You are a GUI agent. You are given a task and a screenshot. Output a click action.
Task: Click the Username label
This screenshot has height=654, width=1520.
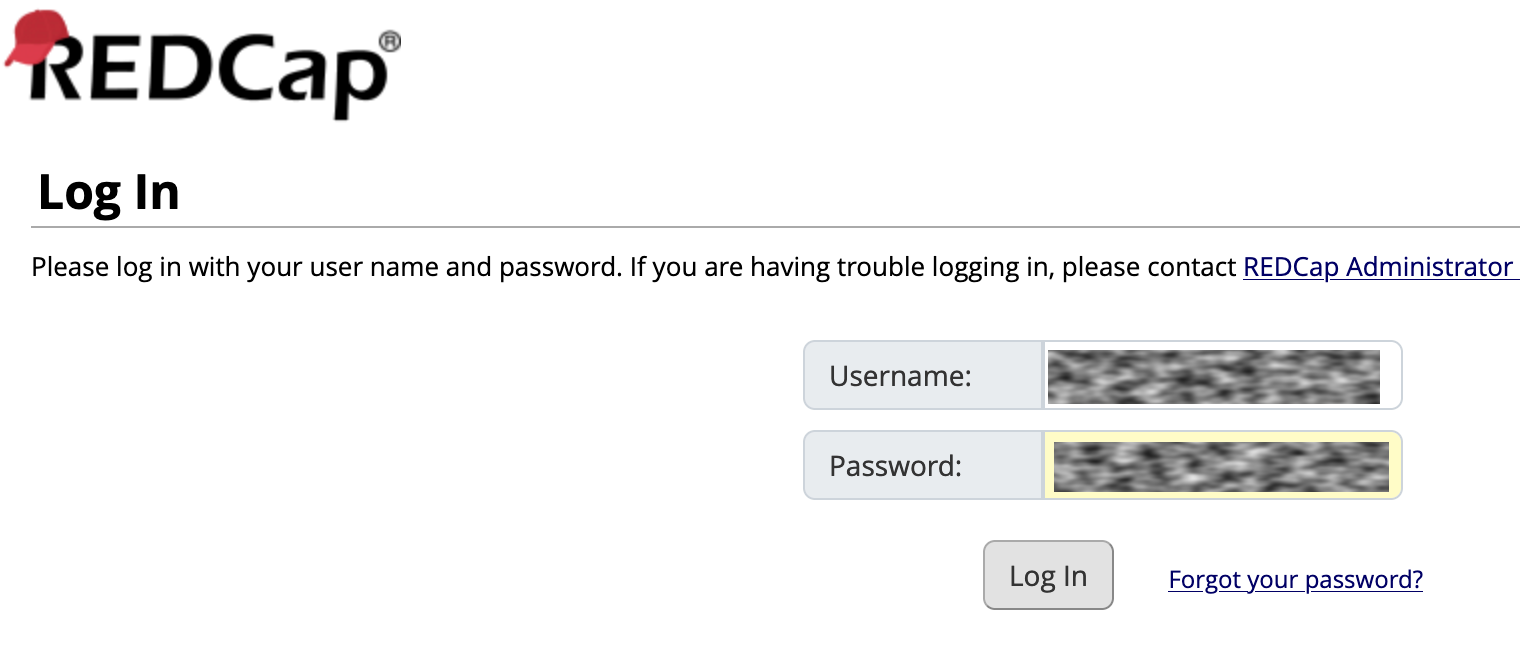point(900,376)
